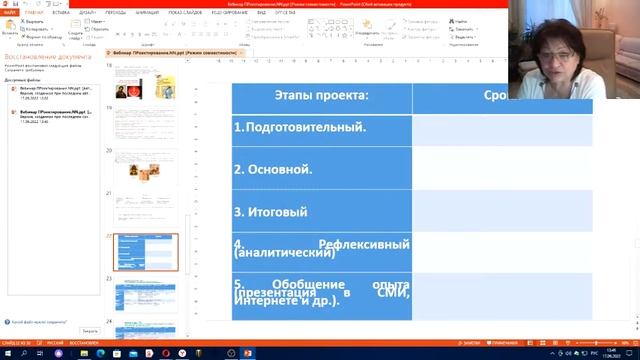Click the Закрыть button in the recovery pane
The width and height of the screenshot is (640, 360).
click(90, 331)
